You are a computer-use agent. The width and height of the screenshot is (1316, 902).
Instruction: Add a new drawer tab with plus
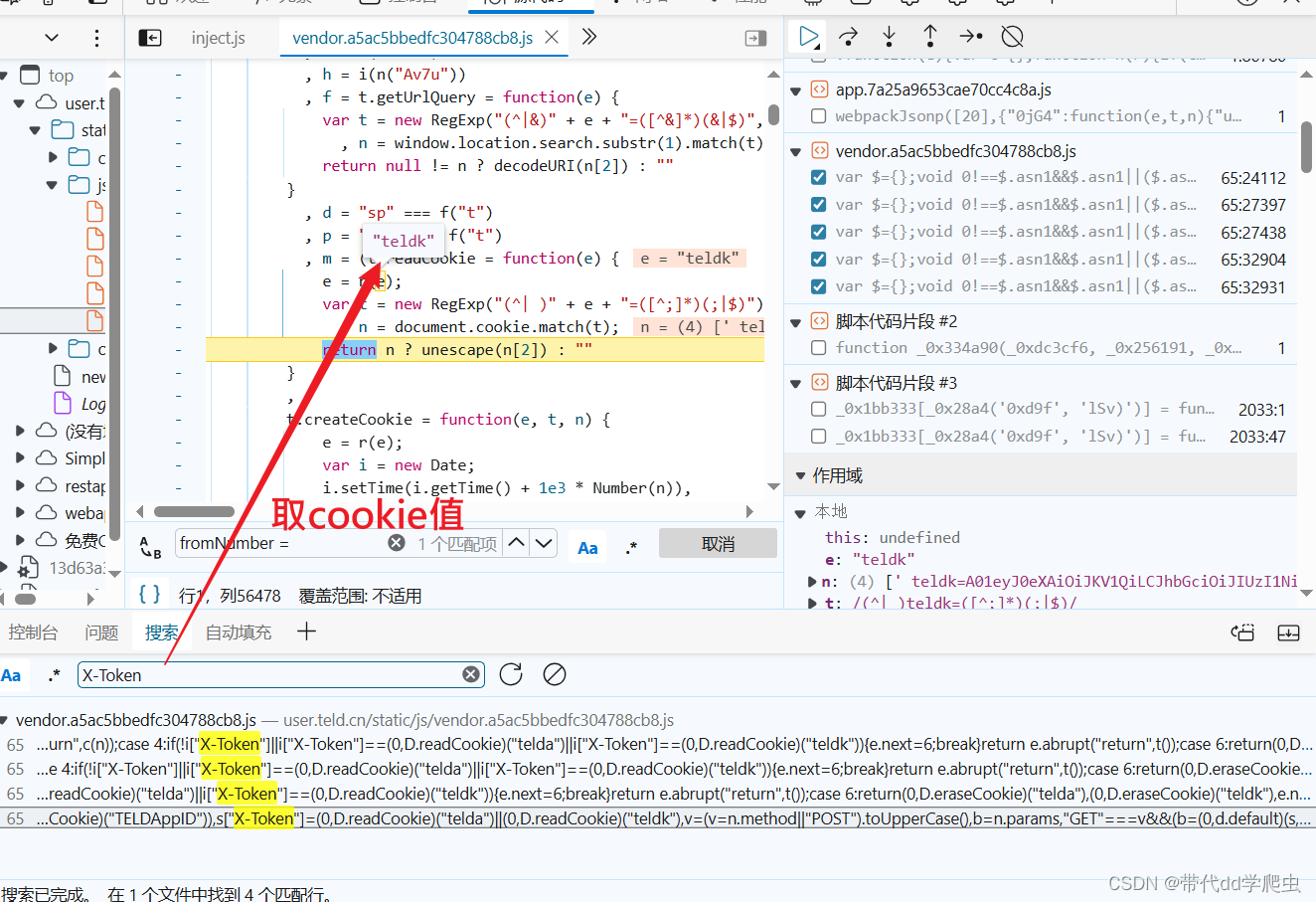click(306, 631)
